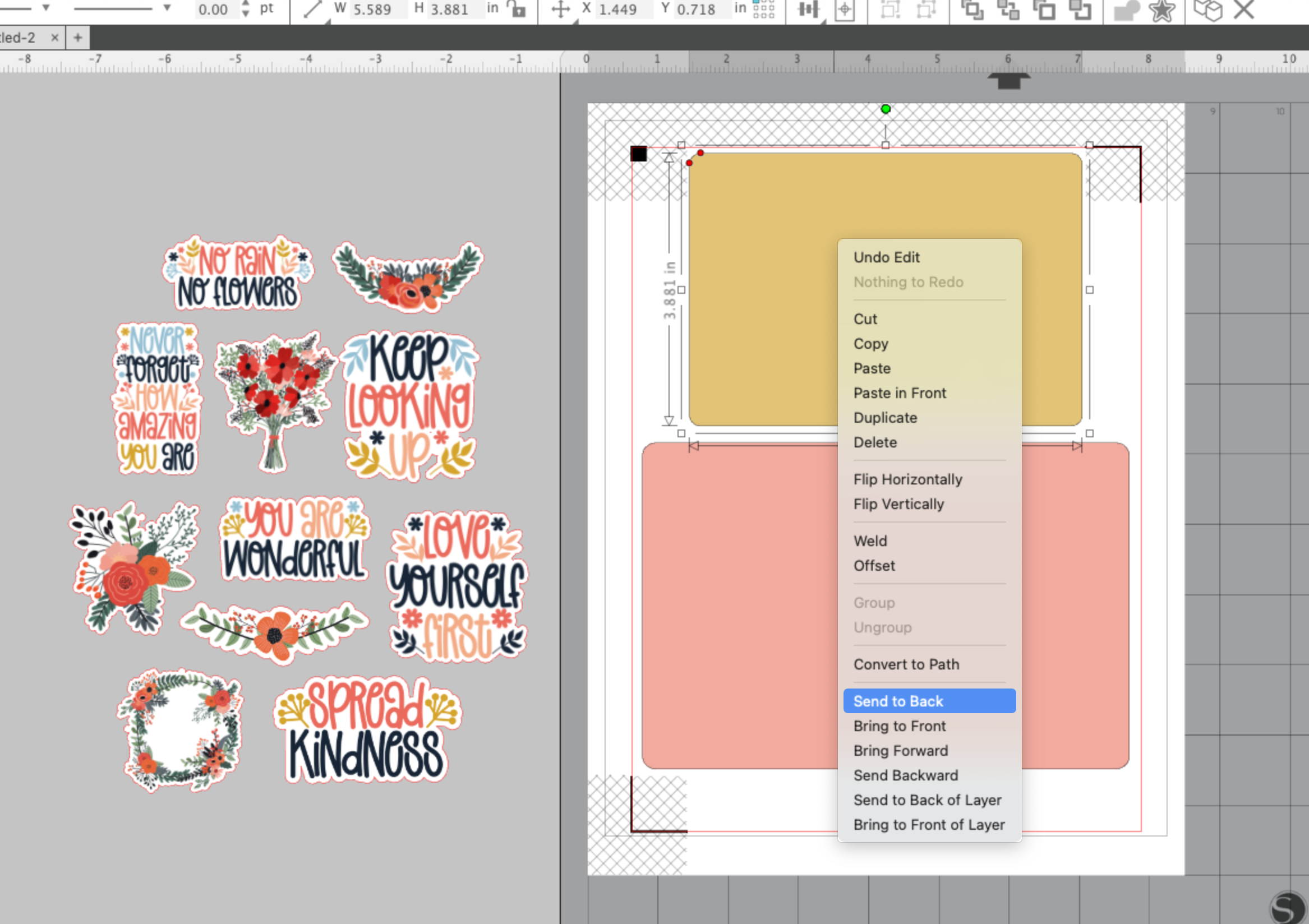This screenshot has height=924, width=1309.
Task: Click the delete X icon in the toolbar
Action: pyautogui.click(x=1244, y=10)
